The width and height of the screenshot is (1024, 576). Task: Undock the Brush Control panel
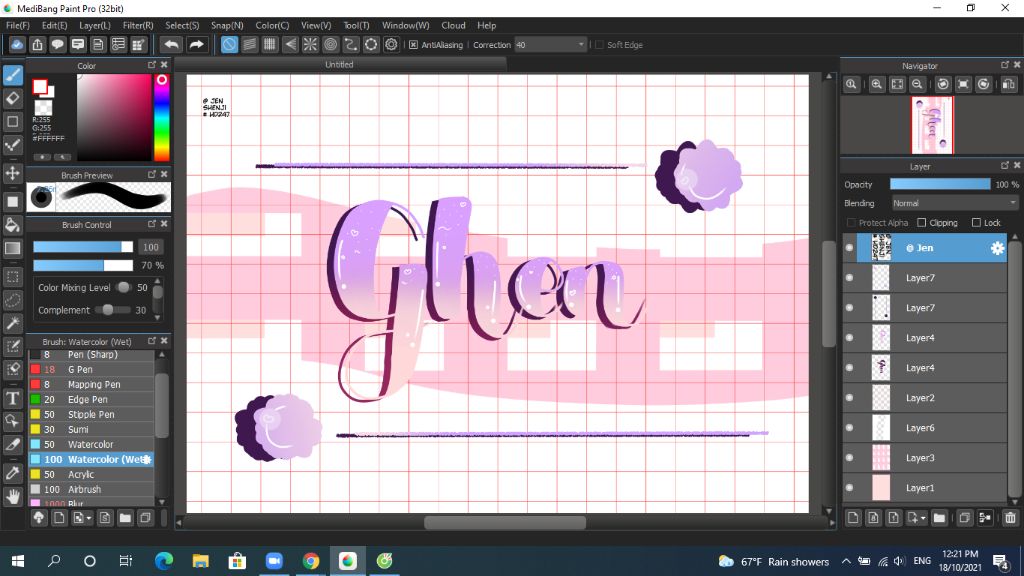click(x=152, y=223)
